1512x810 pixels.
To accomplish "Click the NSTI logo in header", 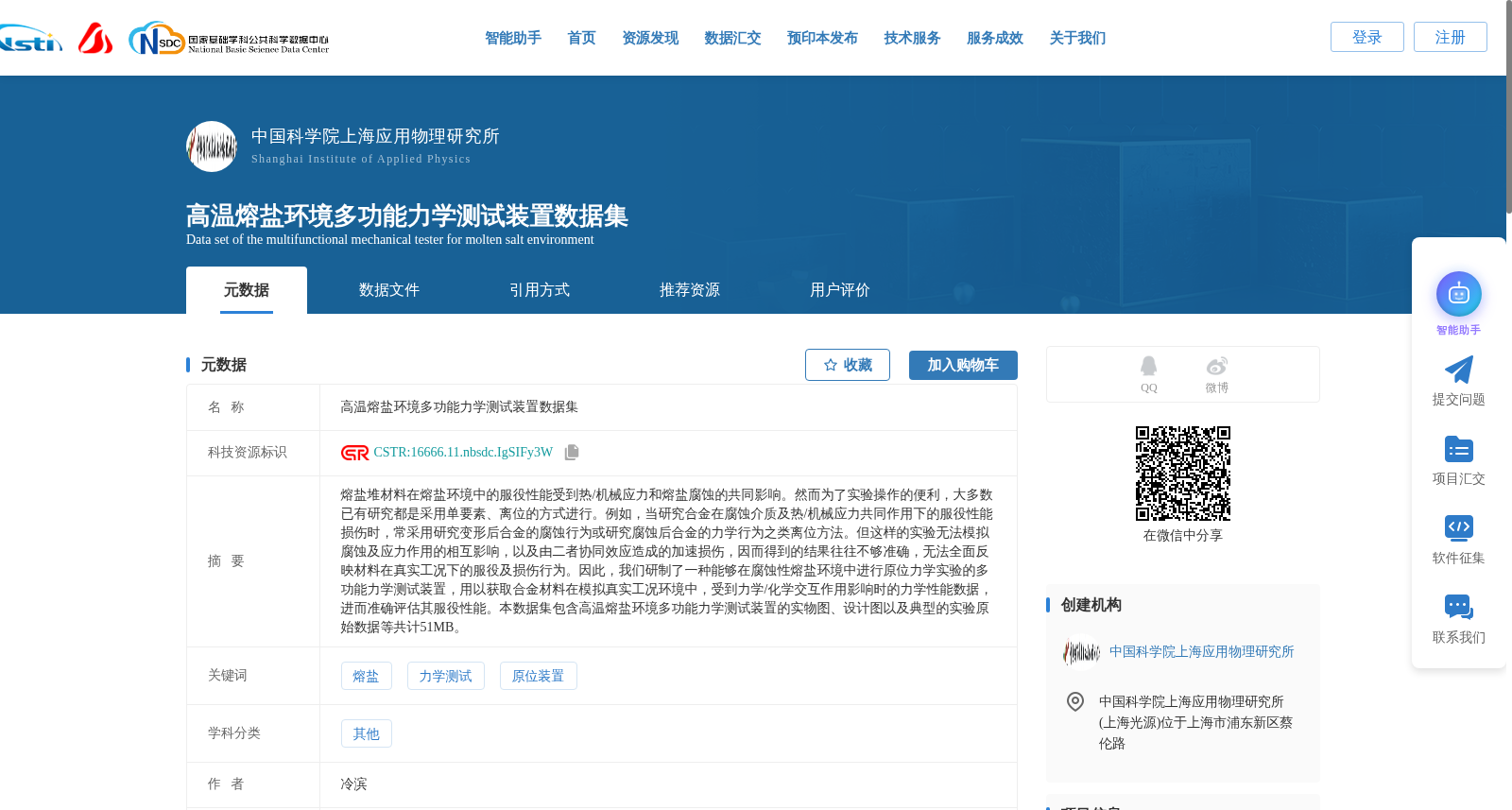I will [x=30, y=39].
